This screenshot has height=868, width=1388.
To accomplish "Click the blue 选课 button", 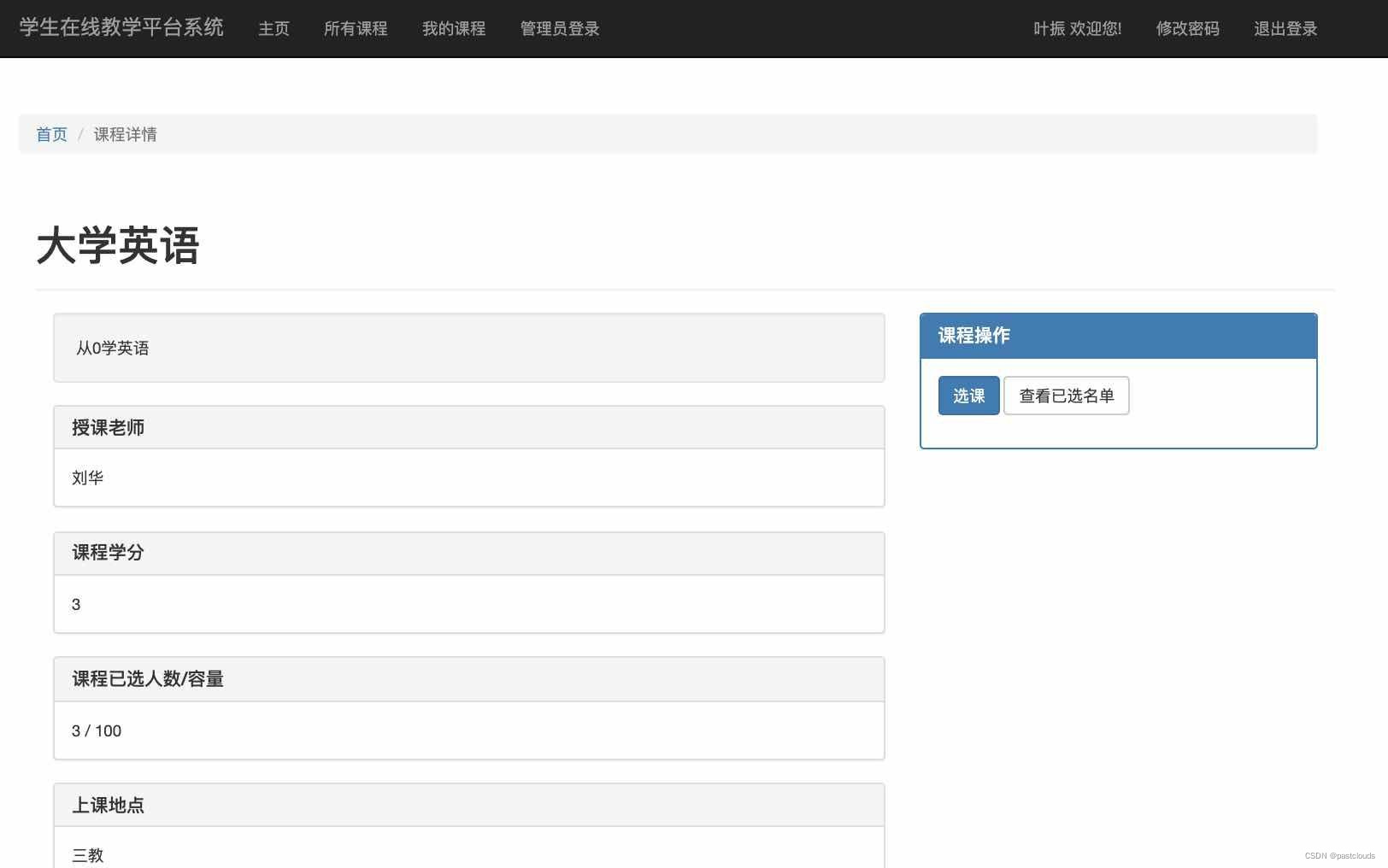I will [968, 396].
